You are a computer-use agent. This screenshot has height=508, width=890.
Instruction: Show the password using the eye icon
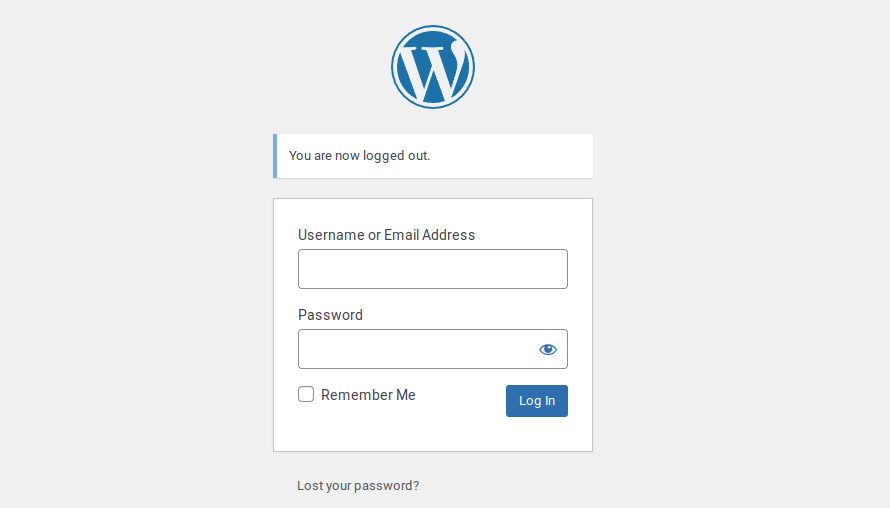(548, 349)
